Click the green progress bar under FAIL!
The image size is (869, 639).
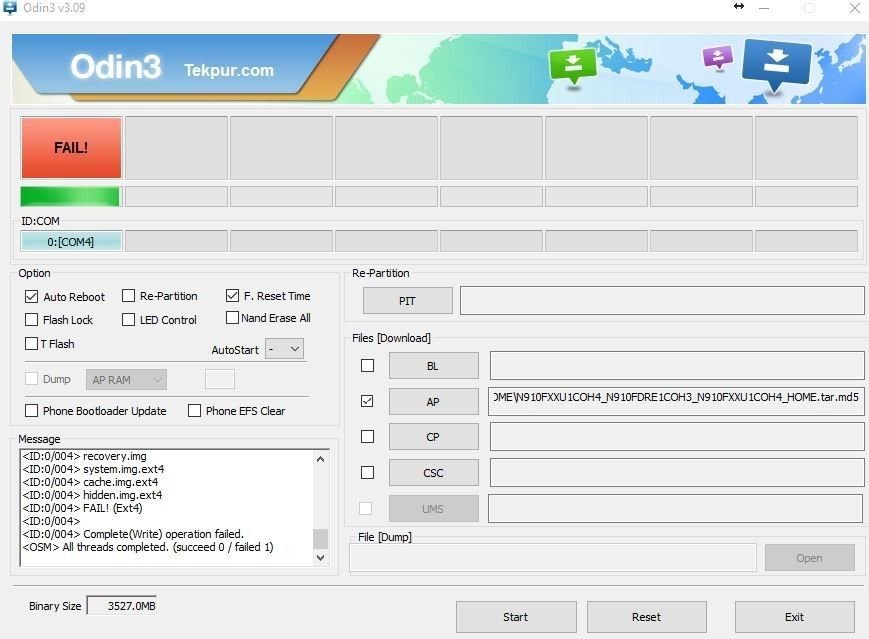pos(70,197)
